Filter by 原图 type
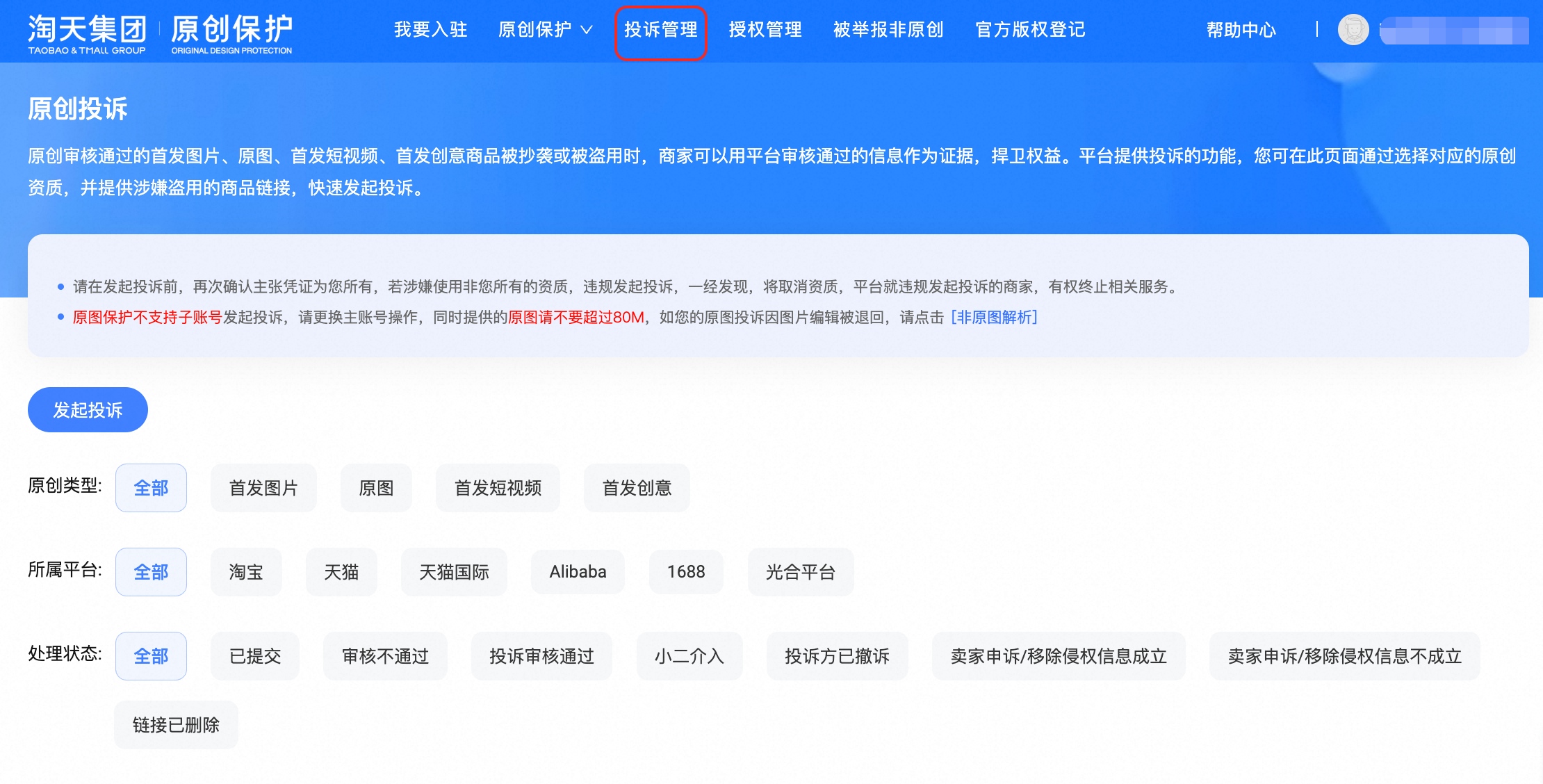 [376, 488]
